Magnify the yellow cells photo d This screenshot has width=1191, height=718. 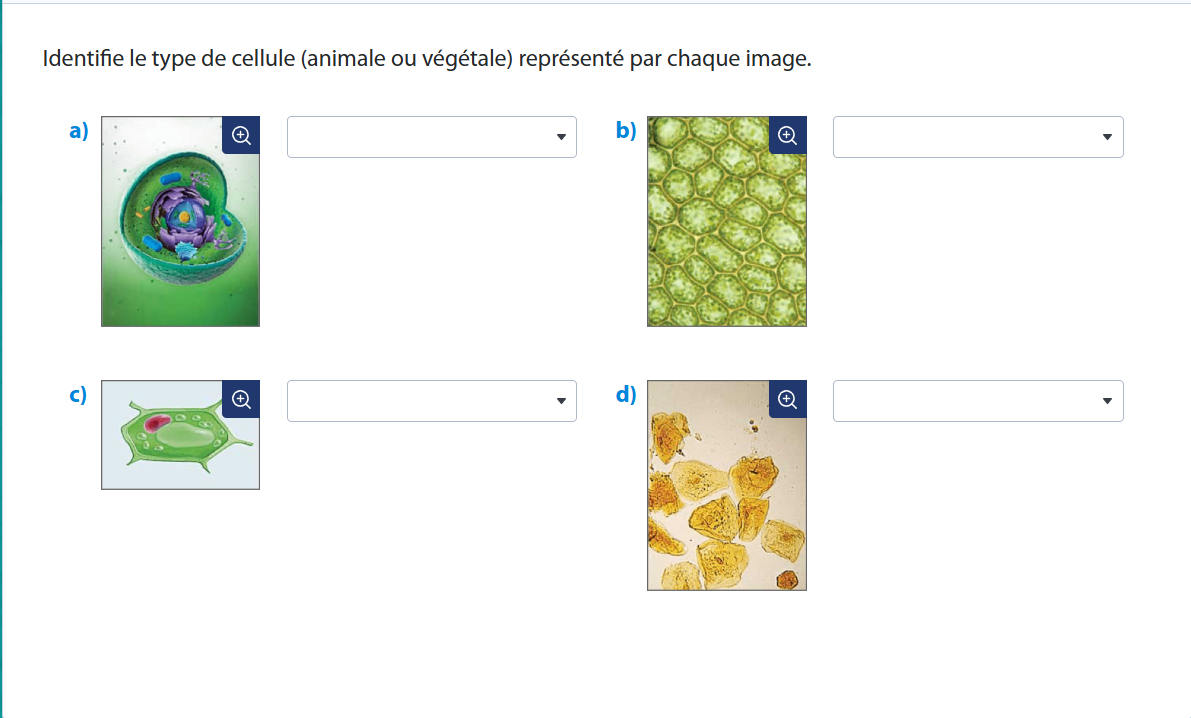[x=787, y=399]
